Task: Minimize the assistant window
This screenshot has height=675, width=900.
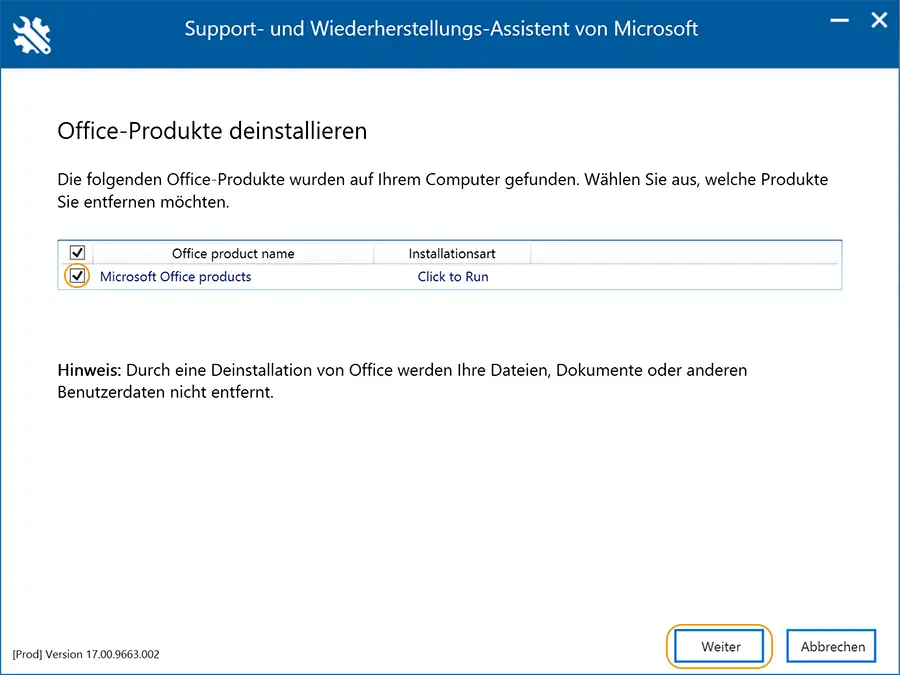Action: pos(839,21)
